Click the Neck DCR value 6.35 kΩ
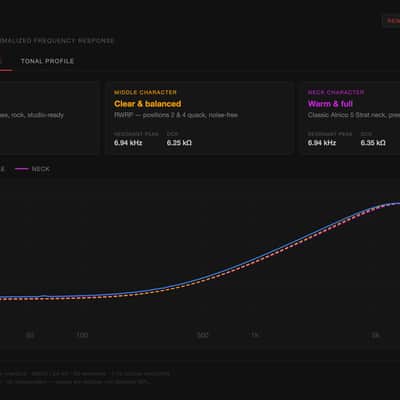The height and width of the screenshot is (400, 400). click(373, 143)
